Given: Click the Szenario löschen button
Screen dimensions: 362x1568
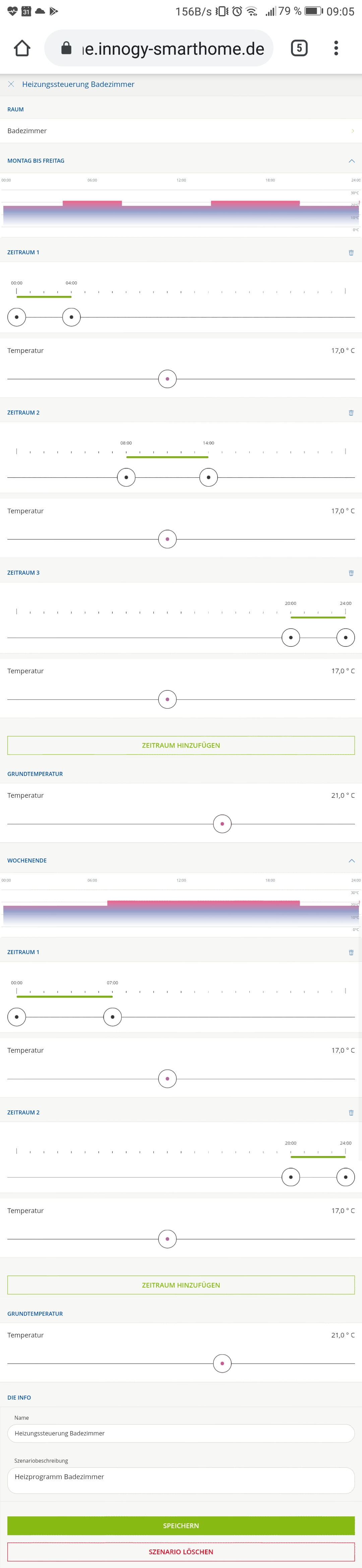Looking at the screenshot, I should [x=181, y=1552].
